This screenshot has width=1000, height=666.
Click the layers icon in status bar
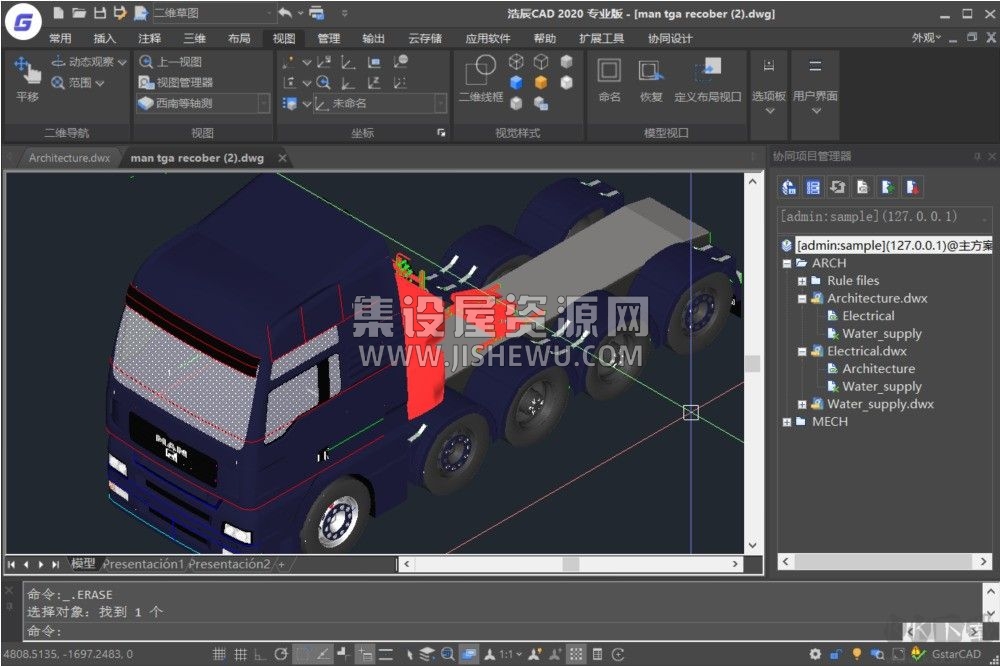(x=426, y=654)
